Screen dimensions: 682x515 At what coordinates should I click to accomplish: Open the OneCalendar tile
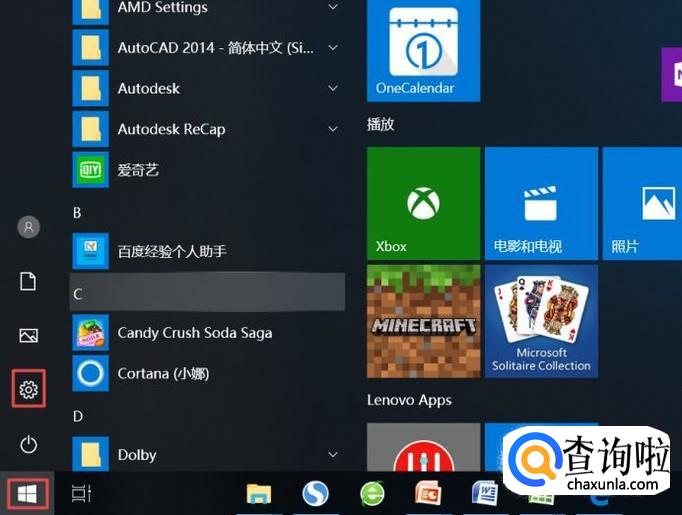point(423,50)
